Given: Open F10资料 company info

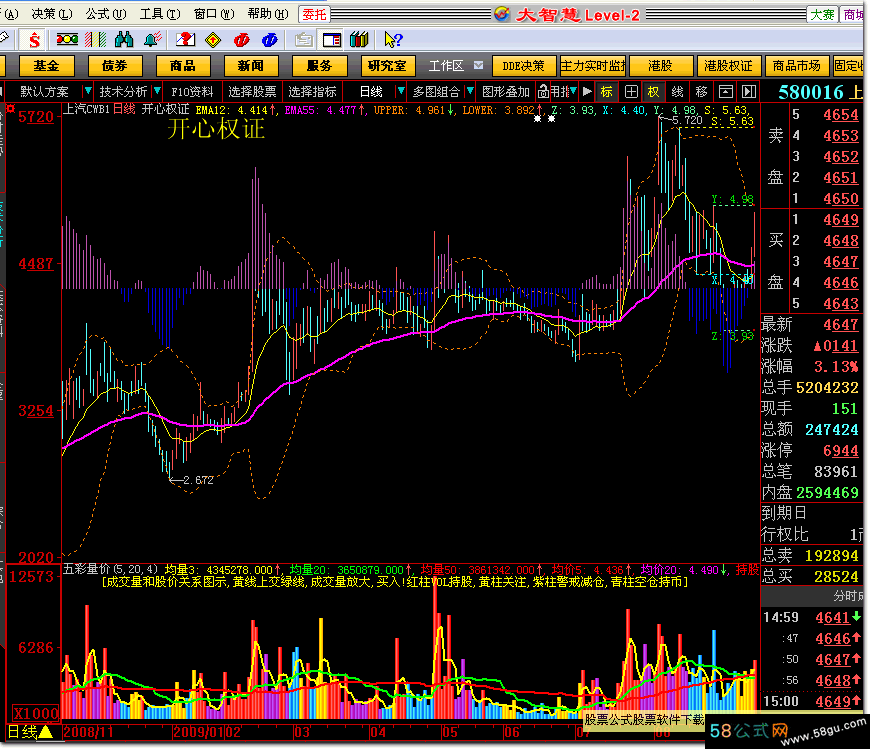Looking at the screenshot, I should click(x=192, y=91).
